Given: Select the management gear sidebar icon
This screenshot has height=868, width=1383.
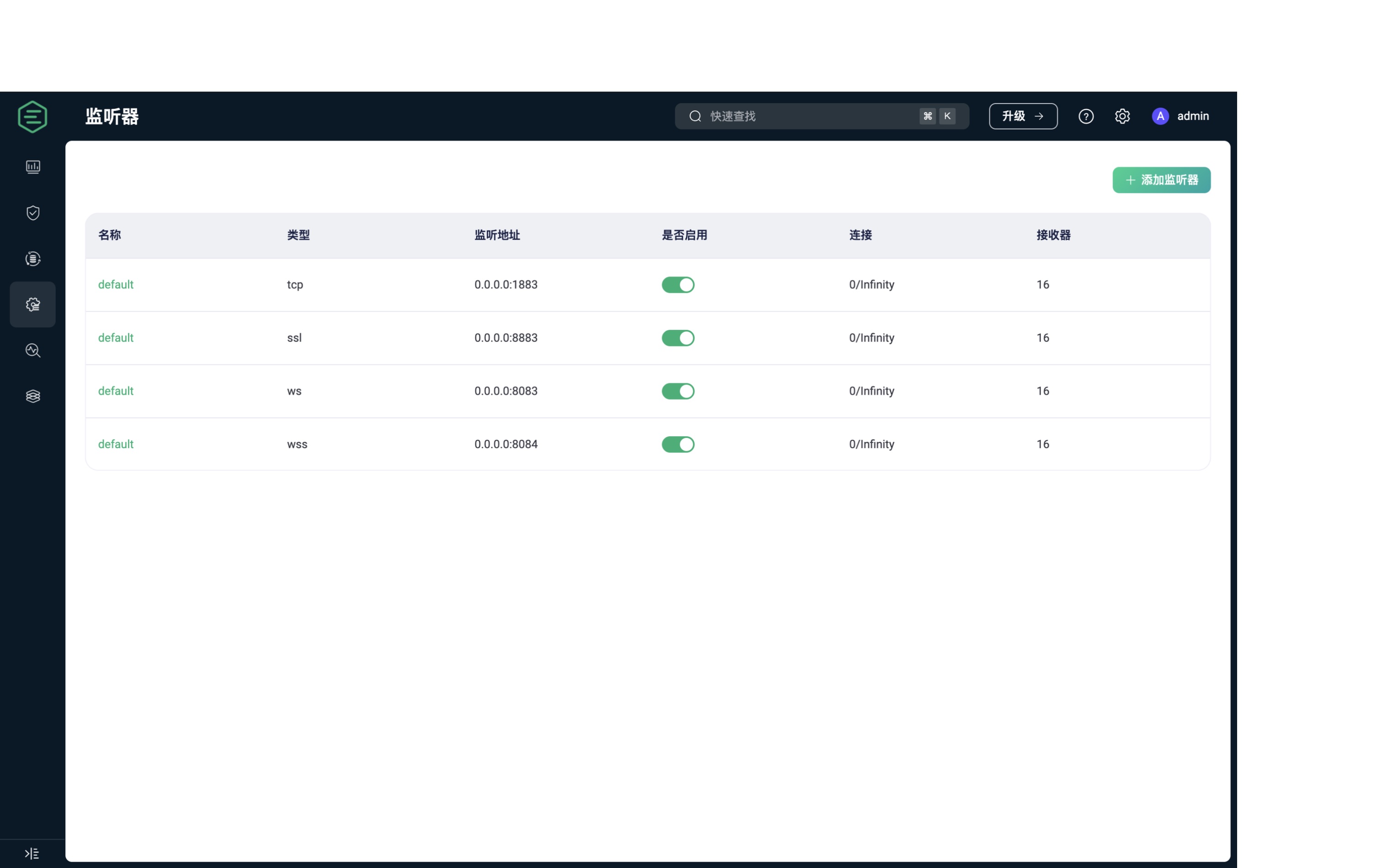Looking at the screenshot, I should (x=33, y=304).
